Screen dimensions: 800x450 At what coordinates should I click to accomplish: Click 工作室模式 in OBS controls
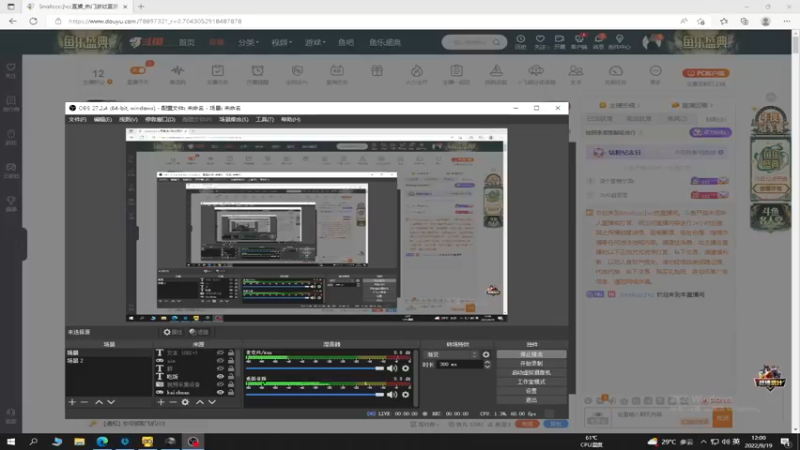(x=531, y=382)
